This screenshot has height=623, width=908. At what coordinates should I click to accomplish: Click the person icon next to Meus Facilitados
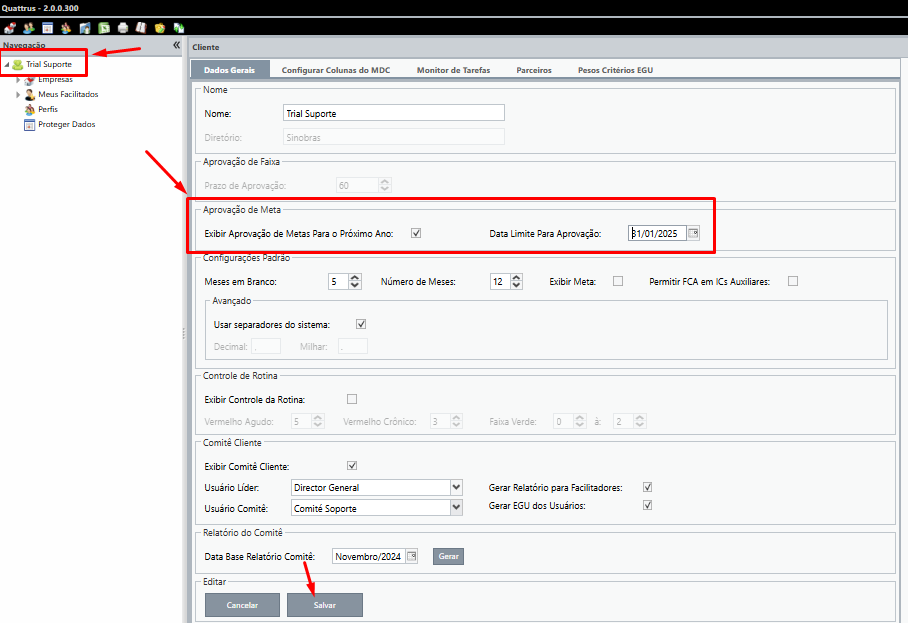30,94
